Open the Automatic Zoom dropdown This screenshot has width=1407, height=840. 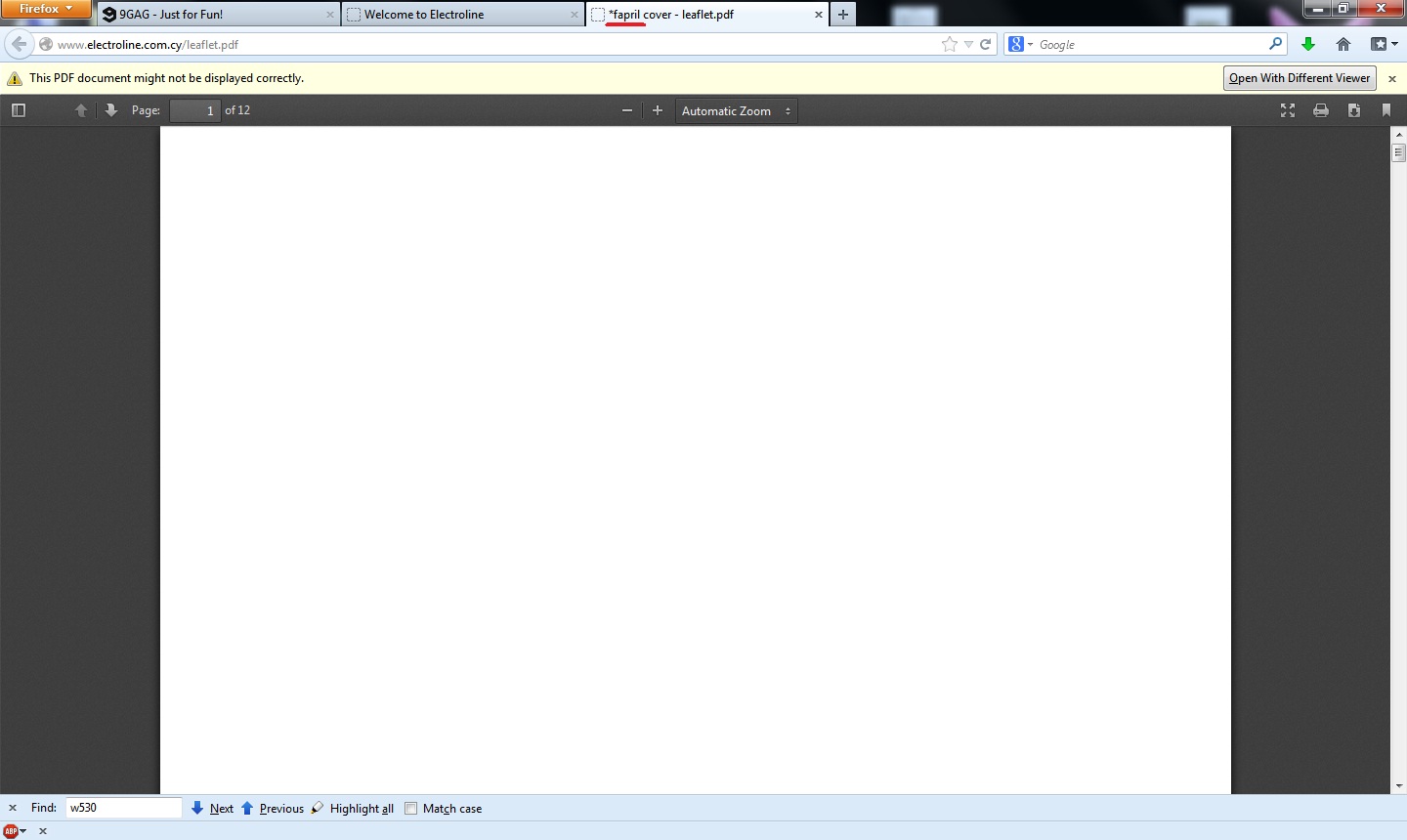pyautogui.click(x=737, y=110)
